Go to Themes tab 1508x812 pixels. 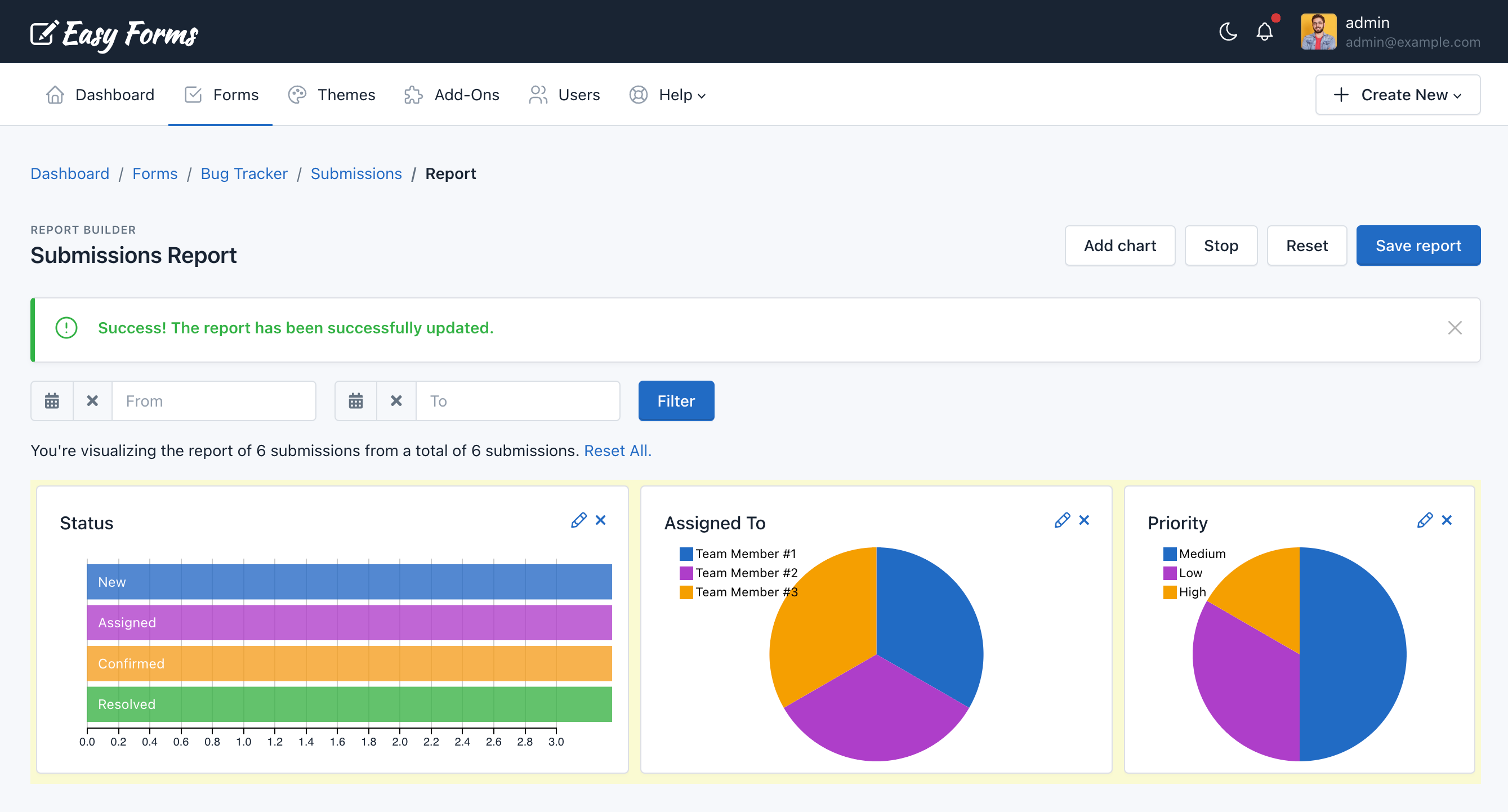(332, 95)
